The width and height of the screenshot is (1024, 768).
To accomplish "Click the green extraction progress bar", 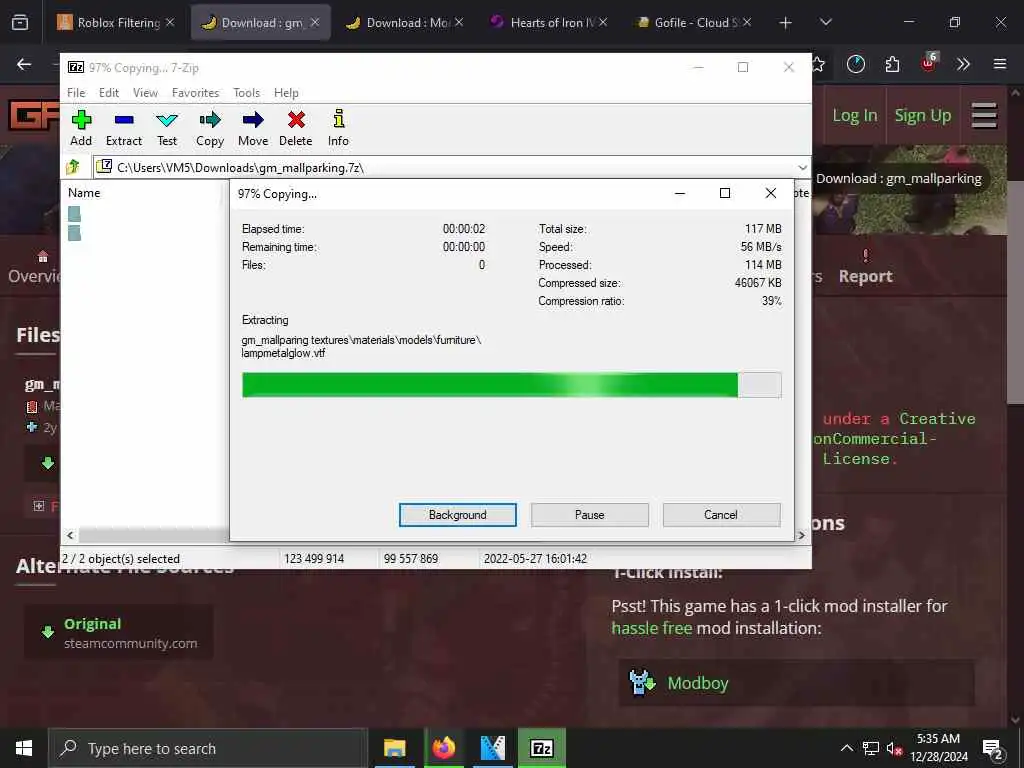I will (x=511, y=385).
